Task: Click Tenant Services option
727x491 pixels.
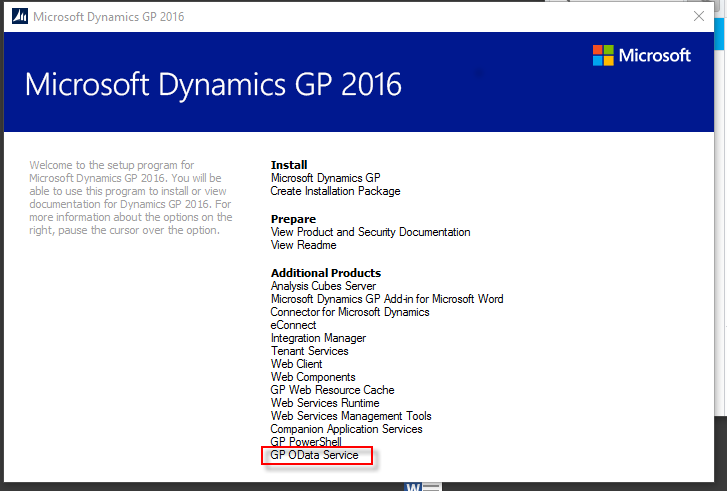Action: tap(309, 351)
